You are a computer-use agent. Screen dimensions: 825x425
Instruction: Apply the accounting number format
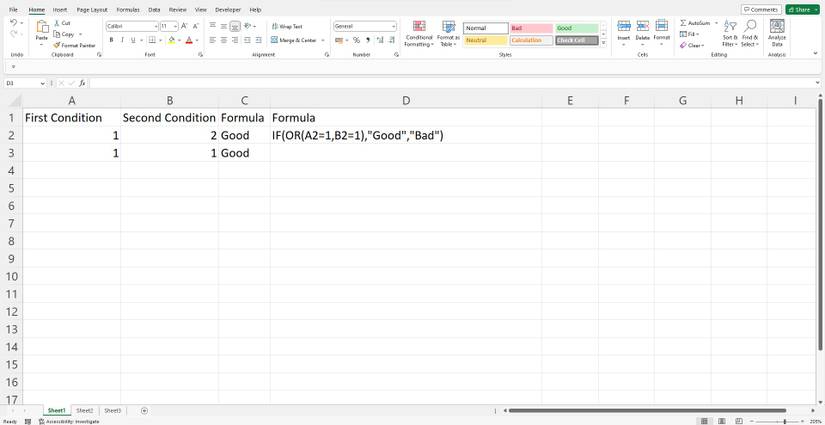coord(339,40)
